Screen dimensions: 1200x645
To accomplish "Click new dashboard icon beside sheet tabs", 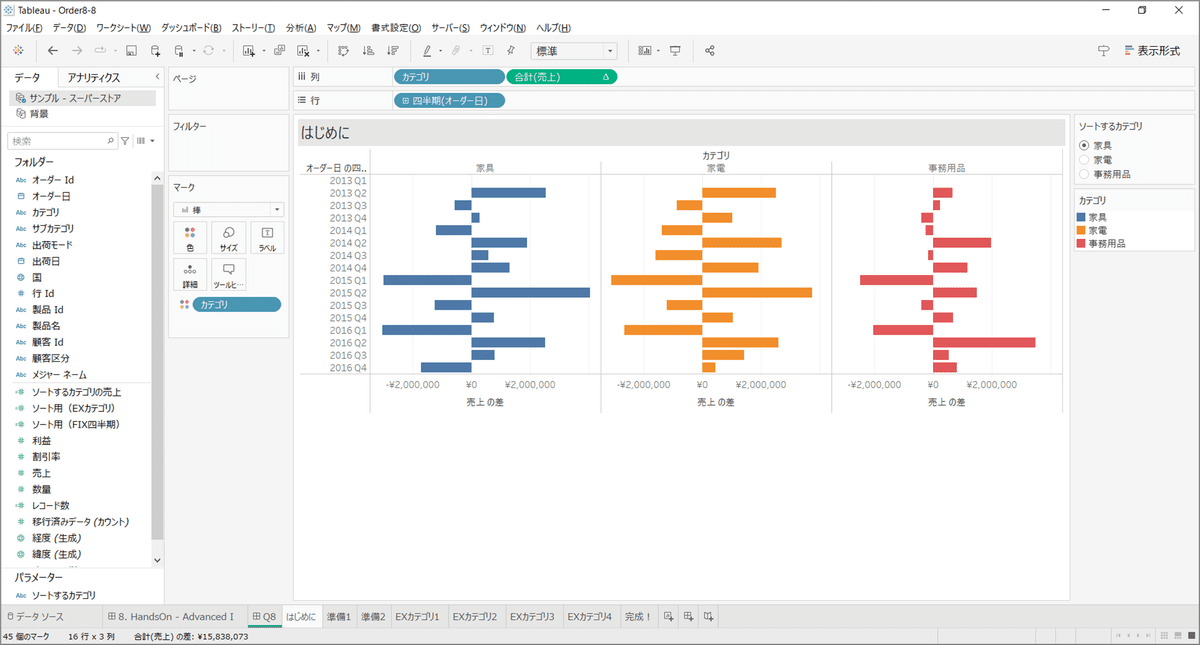I will point(689,616).
